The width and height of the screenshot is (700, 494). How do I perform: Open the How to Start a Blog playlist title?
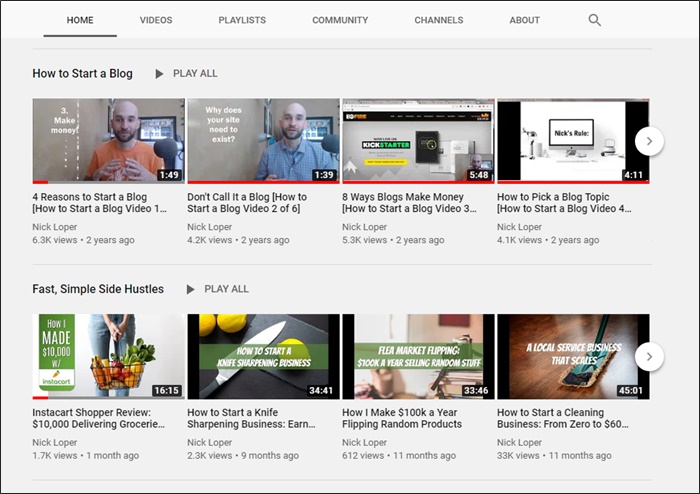click(x=83, y=74)
